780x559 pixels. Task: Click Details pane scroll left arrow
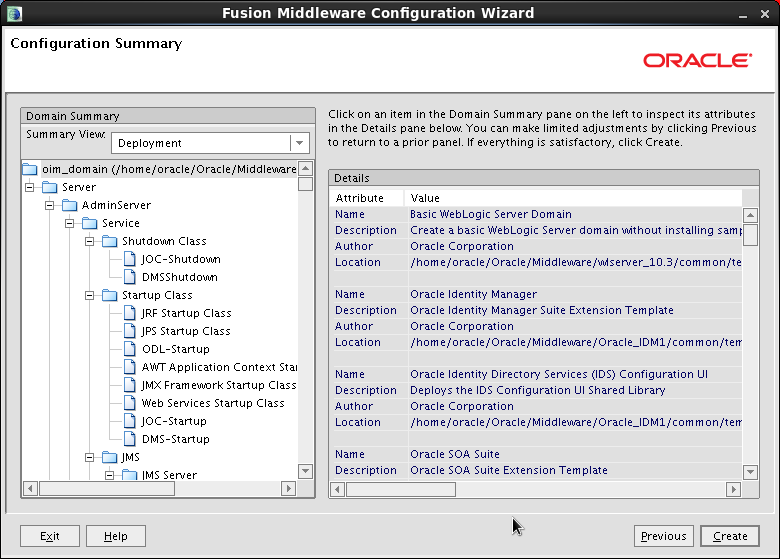[338, 489]
